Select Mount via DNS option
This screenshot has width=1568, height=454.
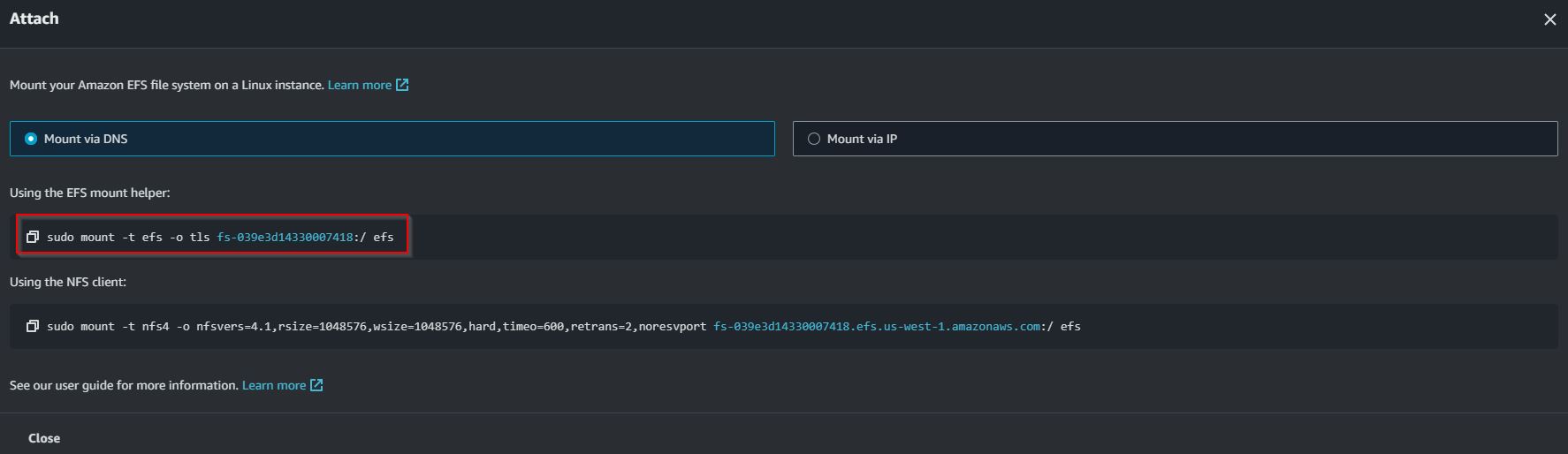[x=392, y=139]
